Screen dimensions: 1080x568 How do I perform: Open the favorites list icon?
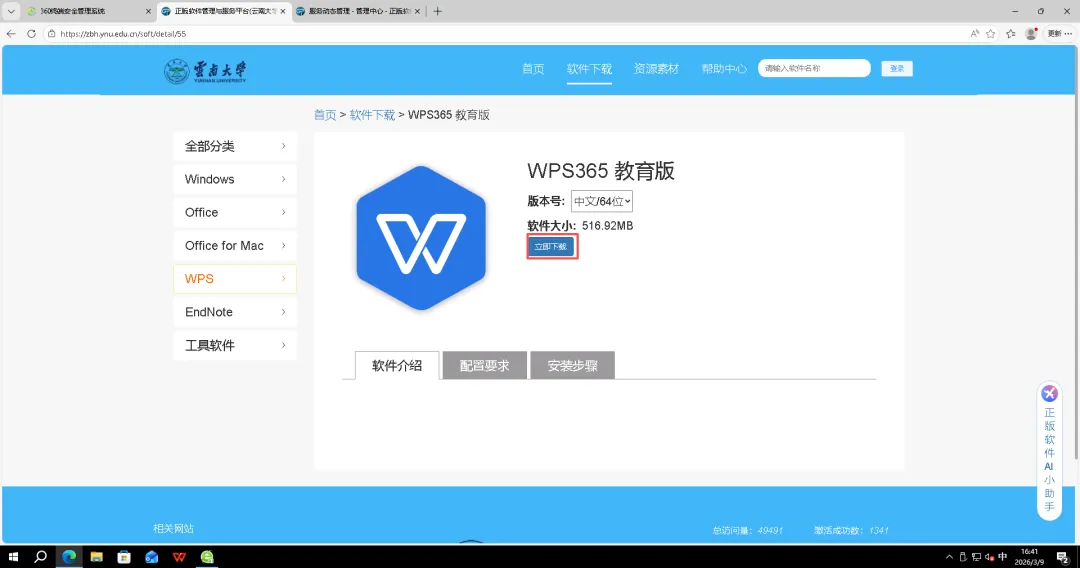1010,33
